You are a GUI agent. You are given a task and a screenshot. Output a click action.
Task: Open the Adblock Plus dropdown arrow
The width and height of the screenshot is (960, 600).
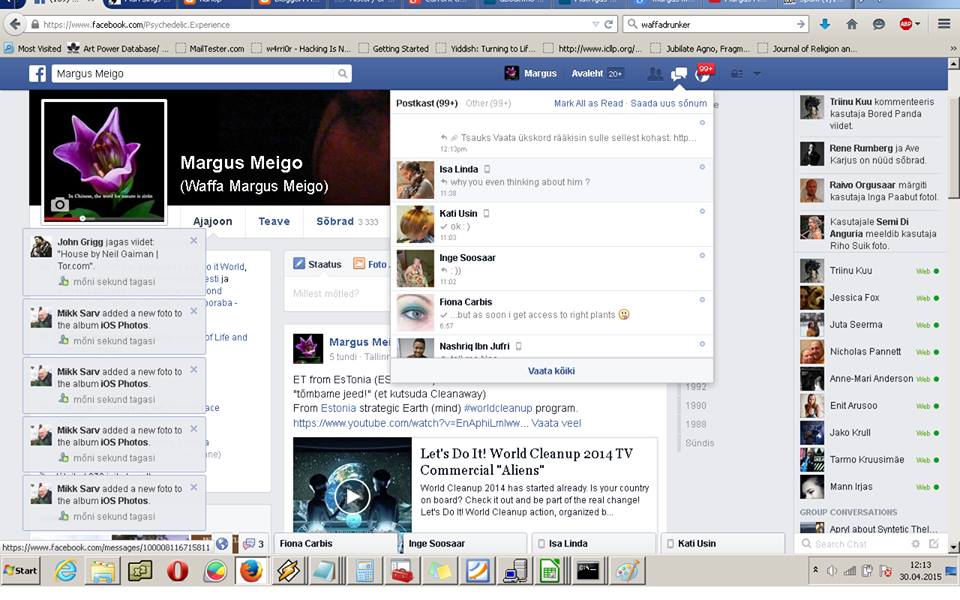click(x=917, y=24)
